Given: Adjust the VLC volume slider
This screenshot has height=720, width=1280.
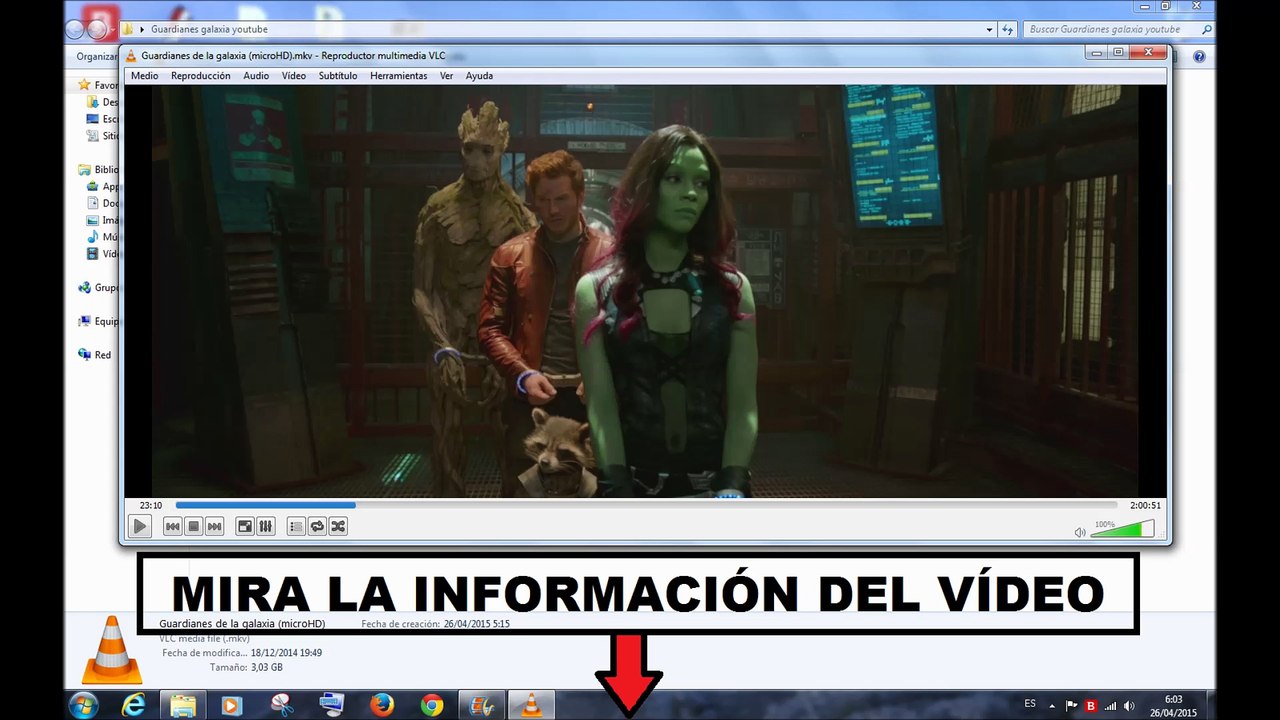Looking at the screenshot, I should point(1122,529).
